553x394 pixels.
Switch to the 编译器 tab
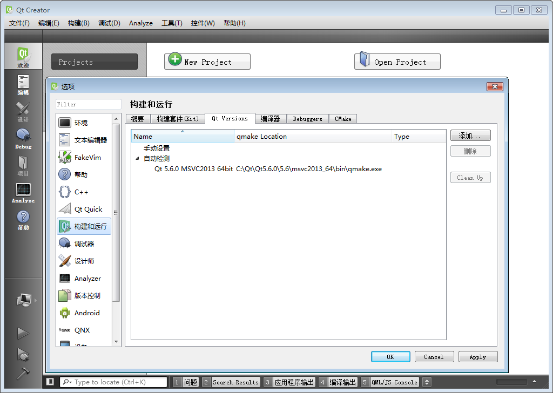271,119
